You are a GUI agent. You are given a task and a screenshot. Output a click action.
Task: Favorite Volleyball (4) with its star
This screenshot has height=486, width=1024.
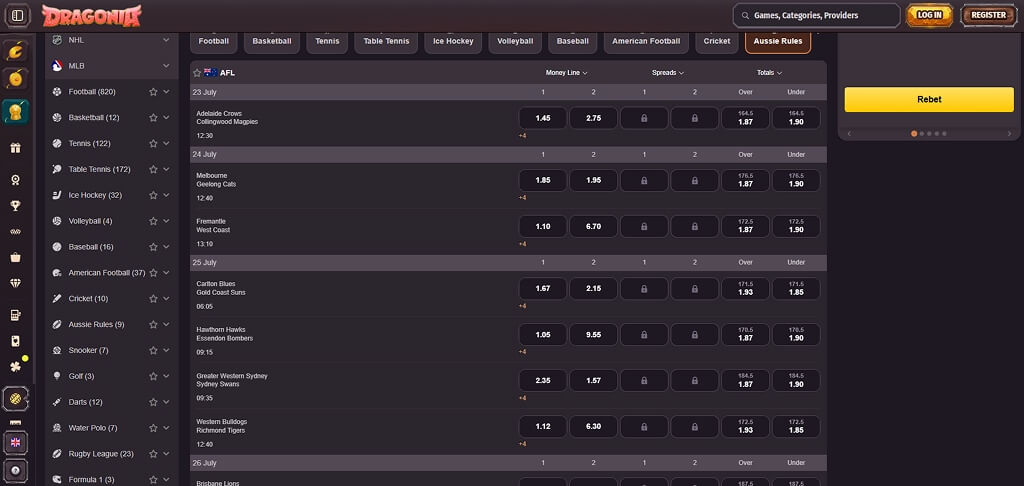153,221
